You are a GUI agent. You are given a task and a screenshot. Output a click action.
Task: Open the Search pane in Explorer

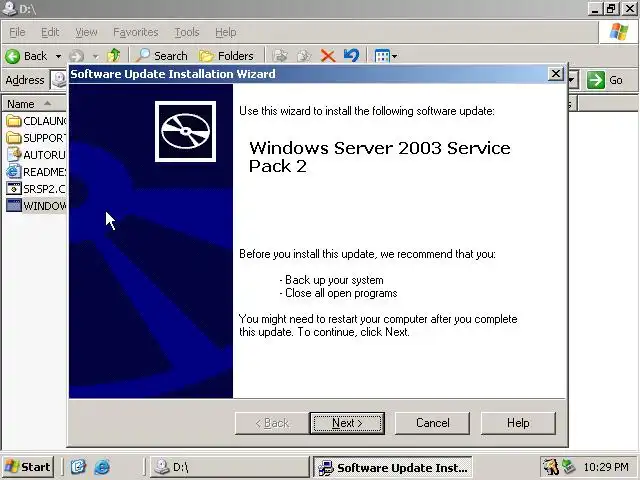click(x=161, y=56)
